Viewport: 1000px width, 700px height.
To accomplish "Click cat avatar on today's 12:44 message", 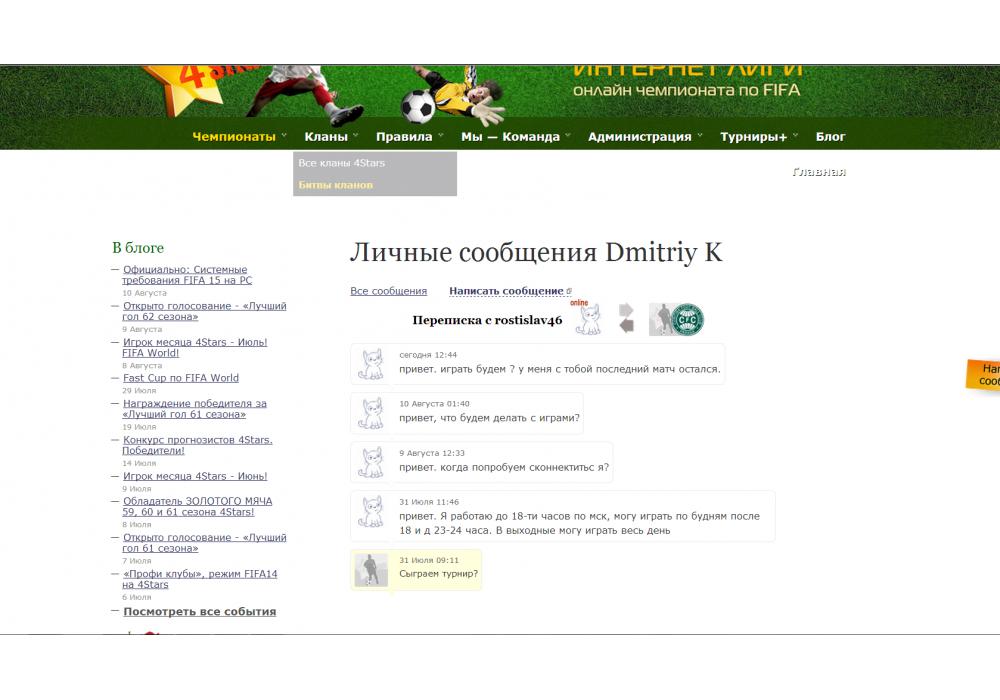I will pos(372,365).
